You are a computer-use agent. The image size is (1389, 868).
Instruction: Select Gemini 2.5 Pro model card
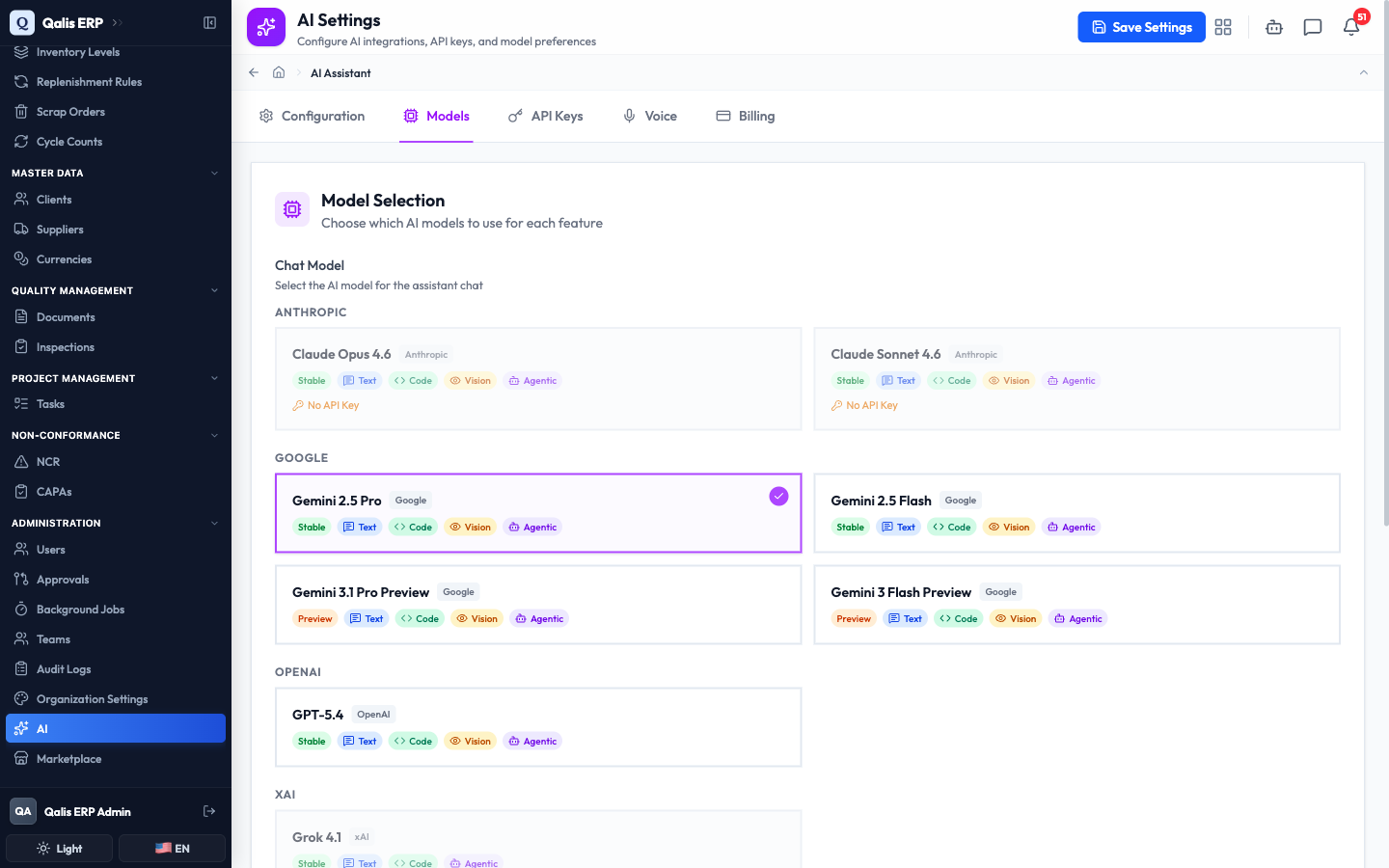538,513
